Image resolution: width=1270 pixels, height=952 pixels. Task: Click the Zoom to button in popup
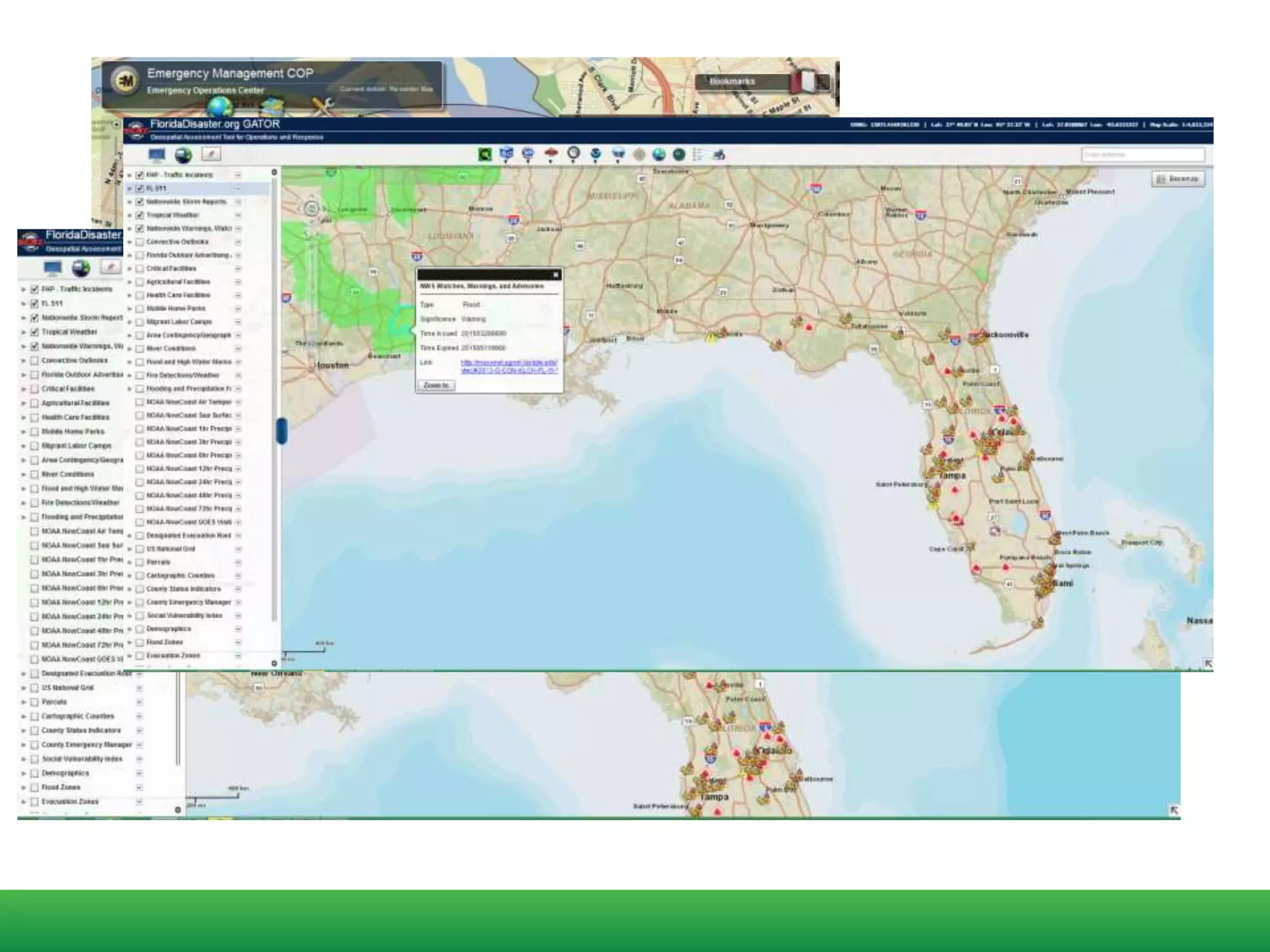[x=436, y=386]
